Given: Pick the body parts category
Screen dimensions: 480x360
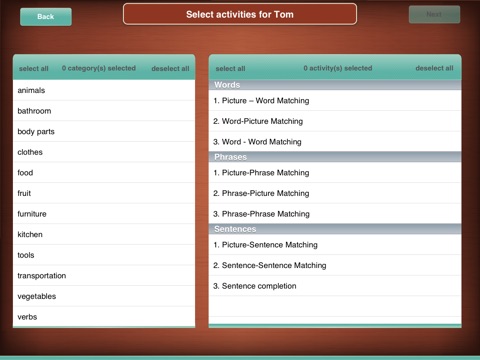Looking at the screenshot, I should (x=104, y=132).
